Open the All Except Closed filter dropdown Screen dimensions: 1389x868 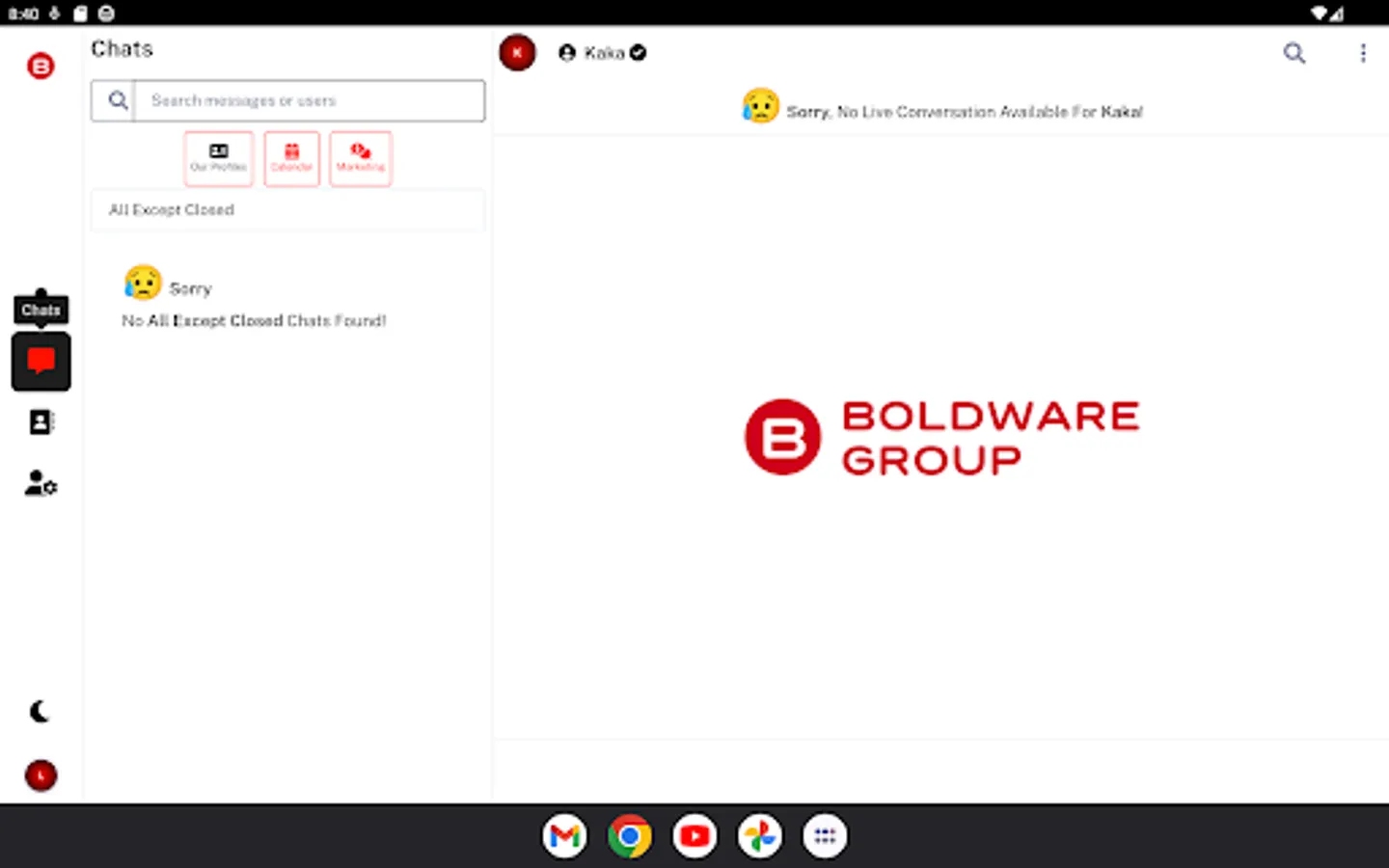coord(287,210)
